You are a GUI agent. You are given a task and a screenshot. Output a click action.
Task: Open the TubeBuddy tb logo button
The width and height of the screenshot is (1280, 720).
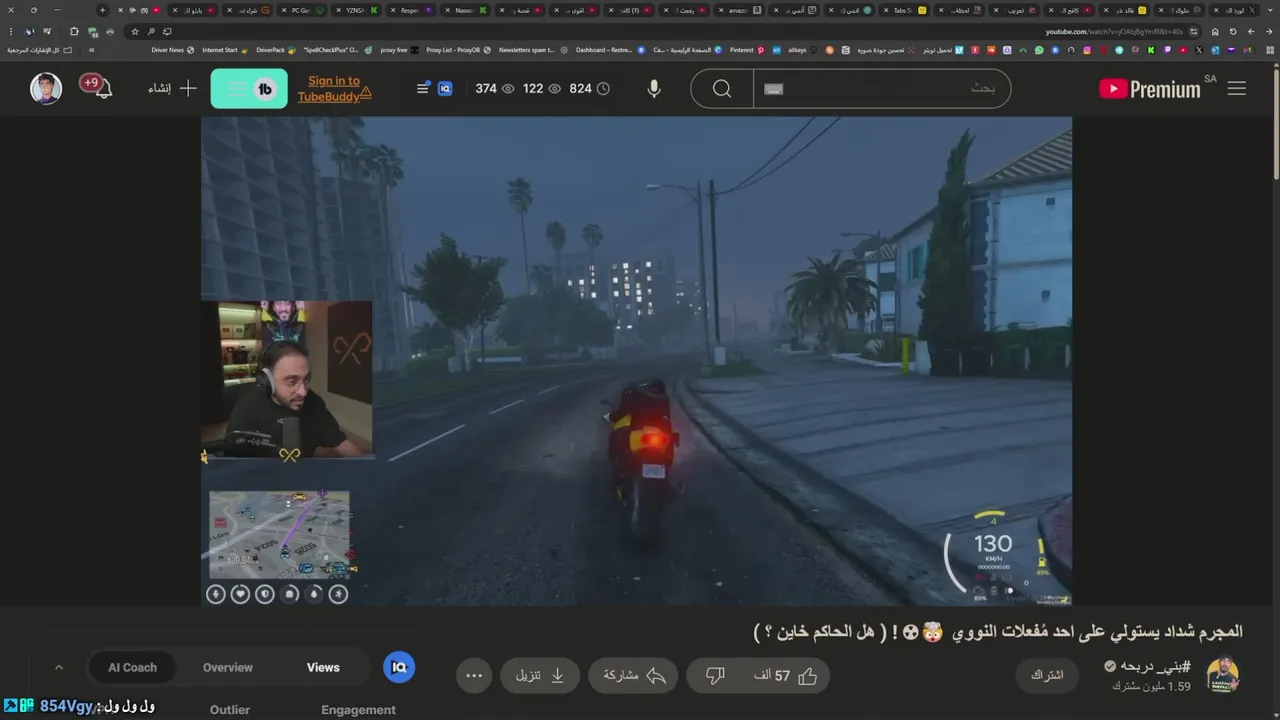pos(249,88)
